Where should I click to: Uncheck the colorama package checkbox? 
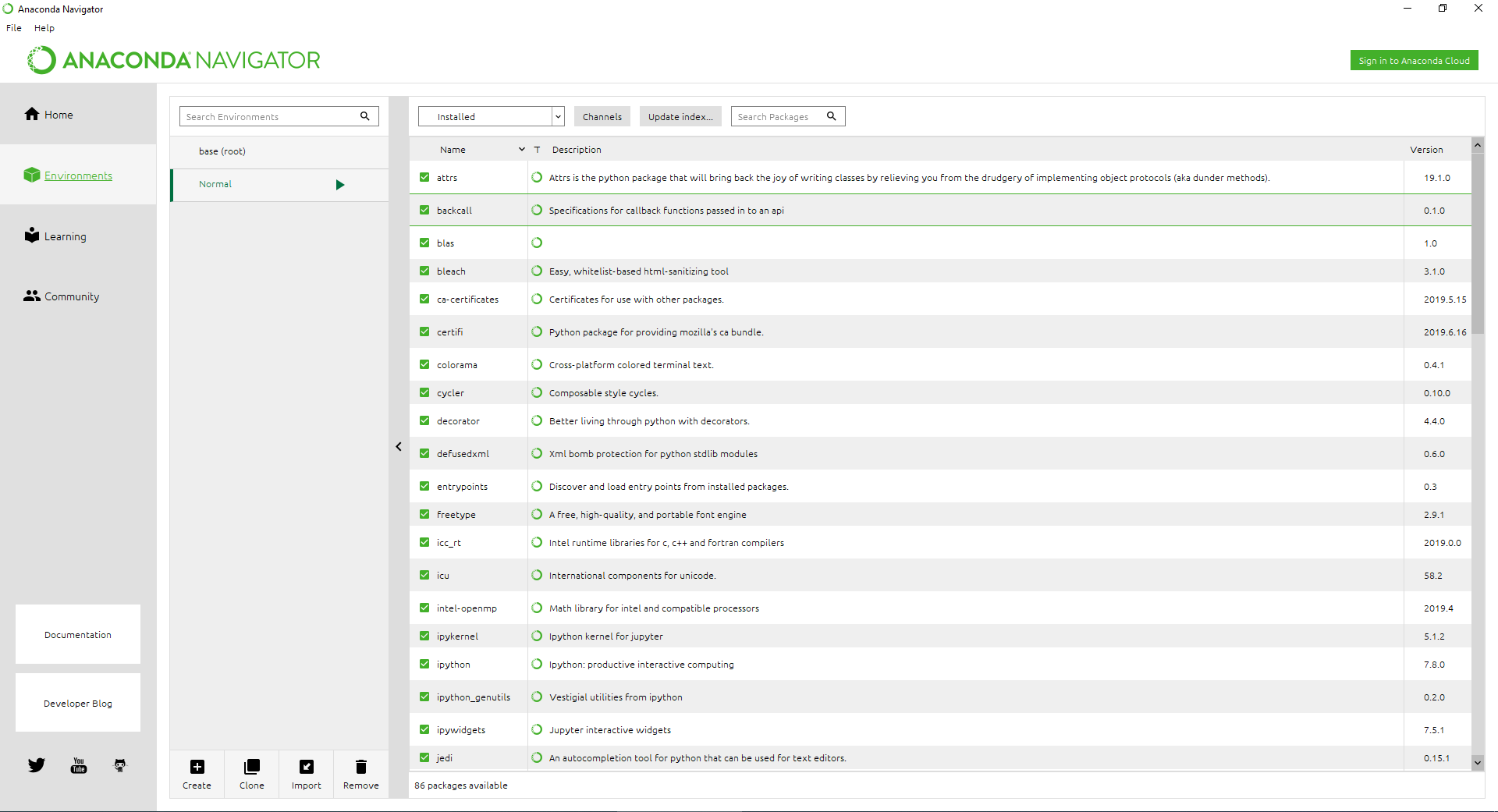(x=424, y=364)
